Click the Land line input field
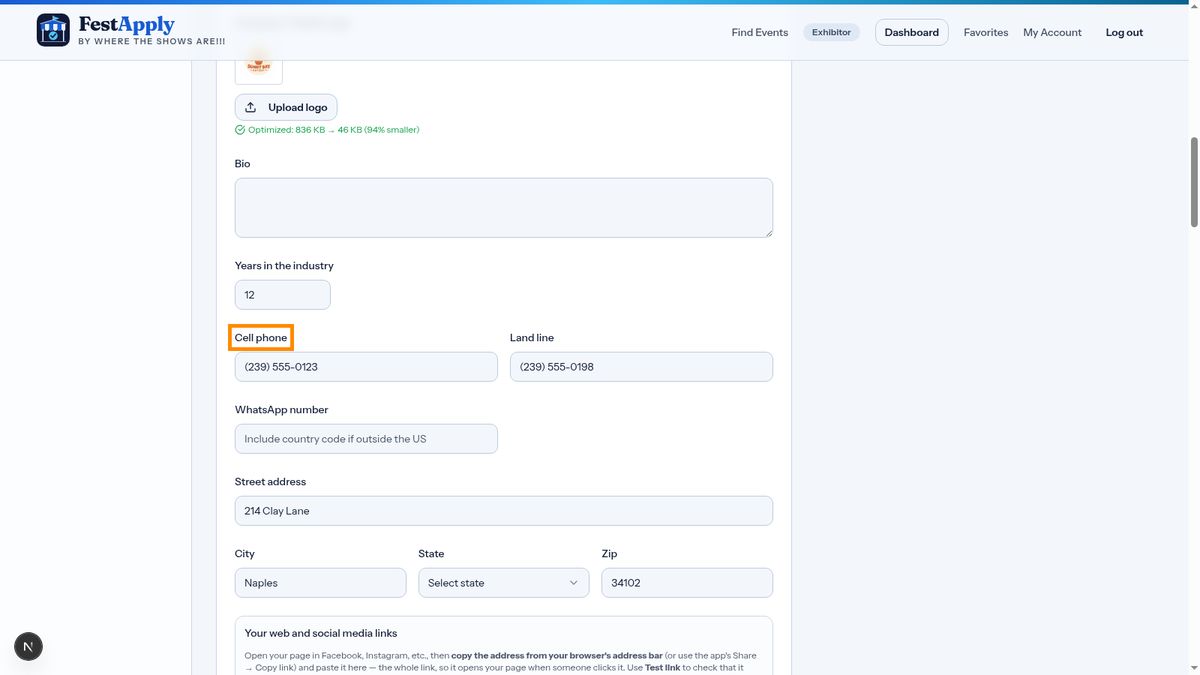Screen dimensions: 1200x675 coord(641,367)
